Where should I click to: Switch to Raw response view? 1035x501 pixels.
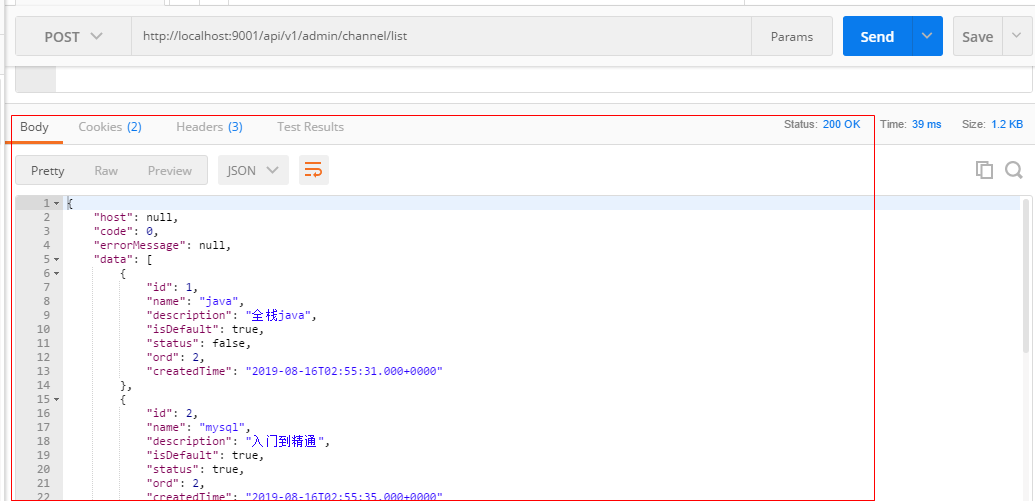[x=106, y=170]
